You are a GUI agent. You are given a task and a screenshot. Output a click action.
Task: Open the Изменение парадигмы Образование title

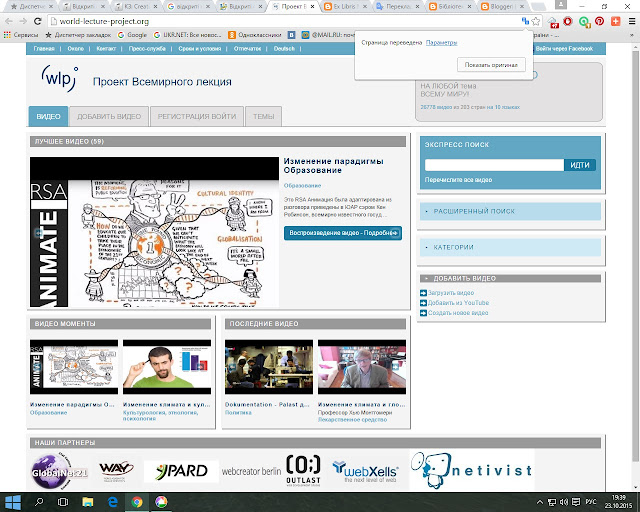tap(333, 165)
